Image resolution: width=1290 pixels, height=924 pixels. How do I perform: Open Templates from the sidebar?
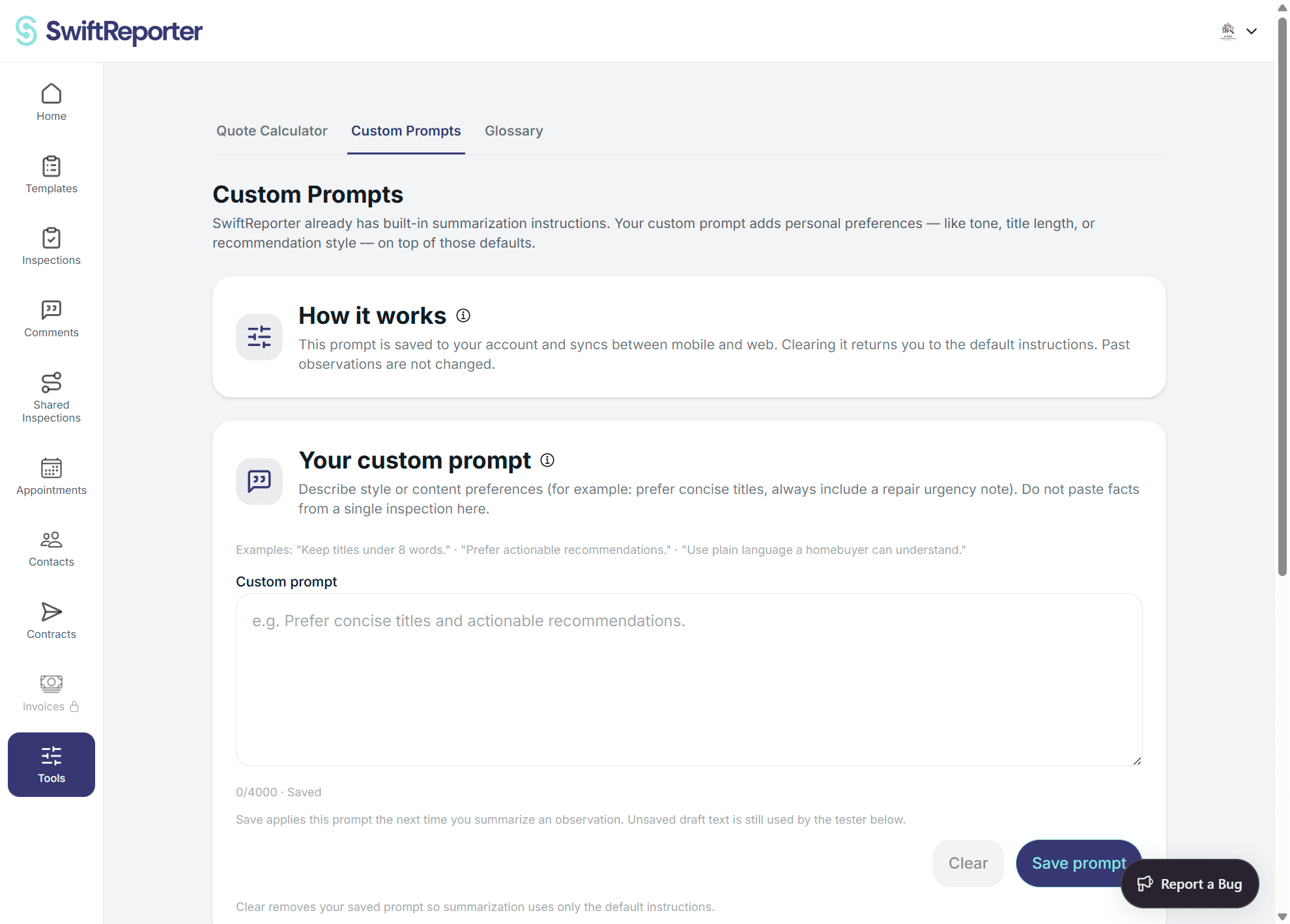pos(51,175)
